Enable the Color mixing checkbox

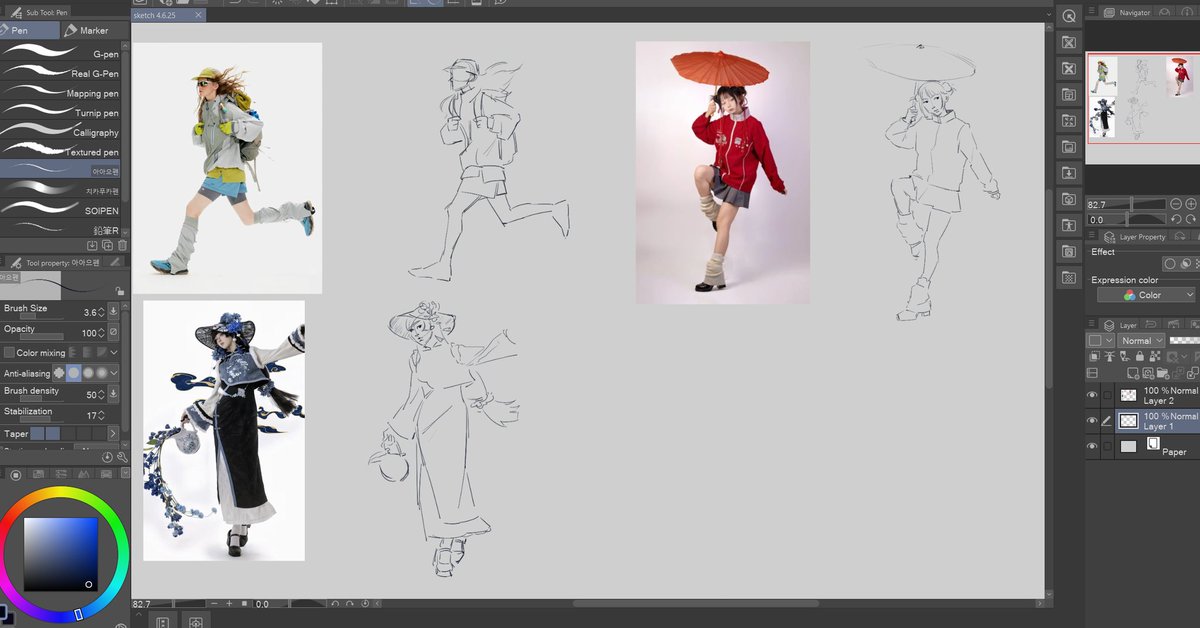click(x=9, y=353)
